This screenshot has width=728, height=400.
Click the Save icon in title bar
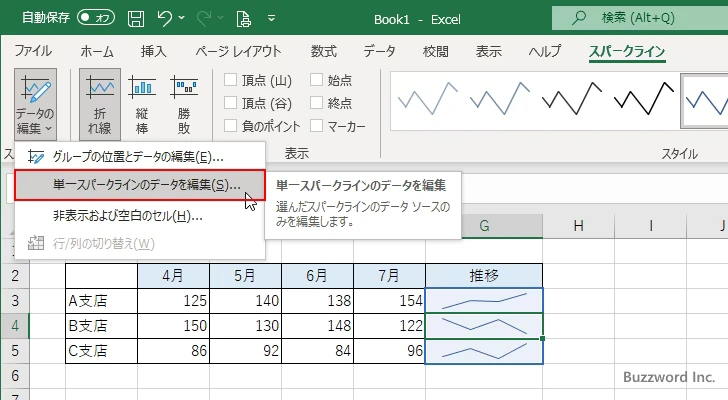(136, 19)
